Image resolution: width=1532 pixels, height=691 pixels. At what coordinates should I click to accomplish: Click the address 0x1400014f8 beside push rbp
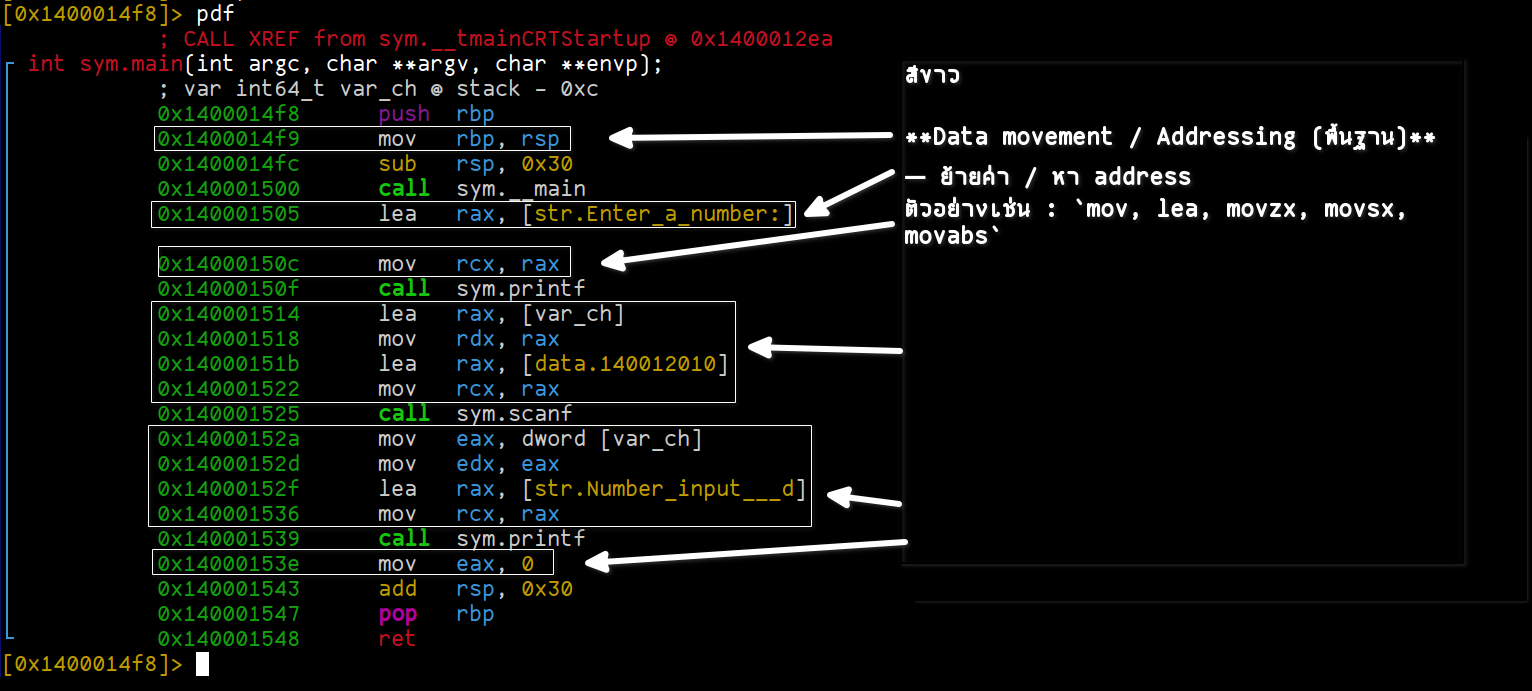click(227, 114)
